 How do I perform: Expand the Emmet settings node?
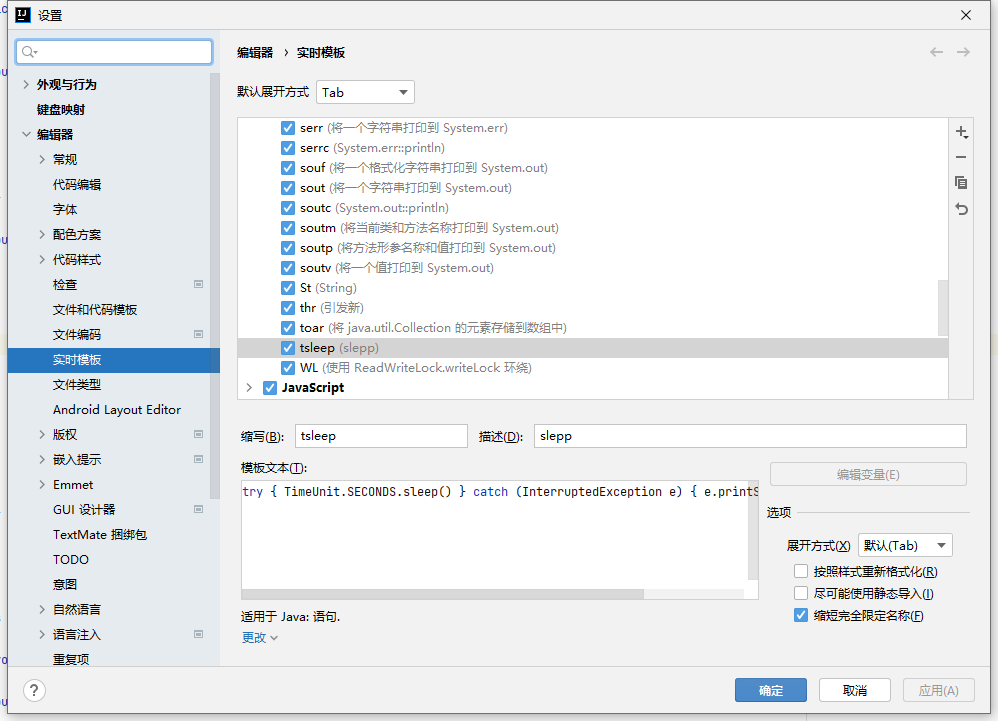click(x=42, y=484)
